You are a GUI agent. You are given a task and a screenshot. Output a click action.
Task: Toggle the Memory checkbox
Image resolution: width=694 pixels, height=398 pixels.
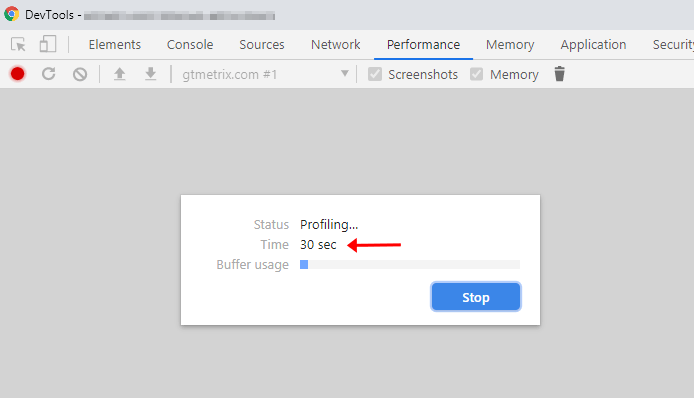click(477, 74)
